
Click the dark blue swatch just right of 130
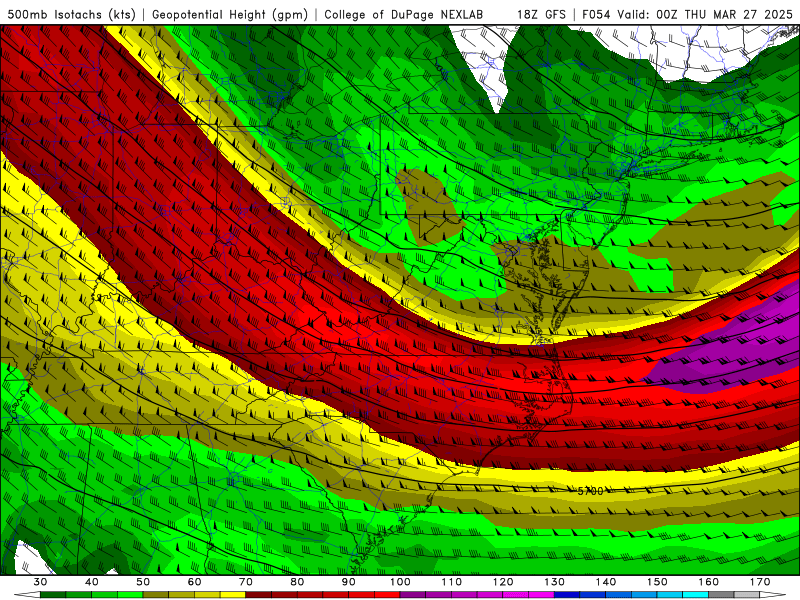tap(567, 595)
